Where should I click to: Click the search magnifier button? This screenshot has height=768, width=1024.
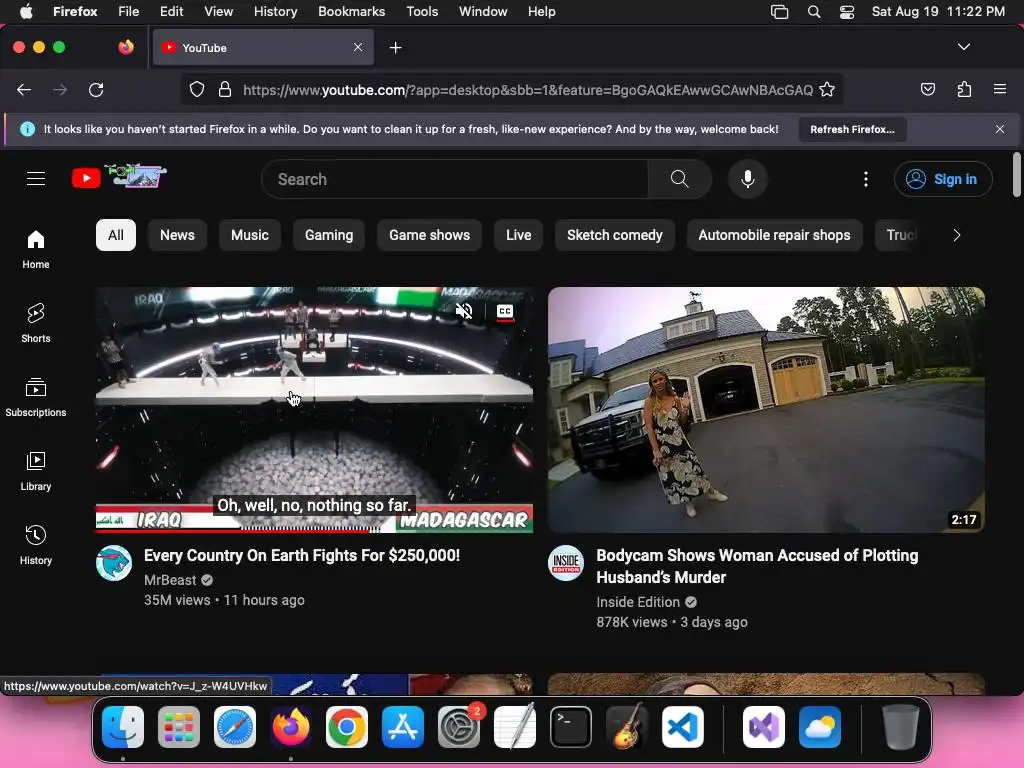(x=679, y=179)
